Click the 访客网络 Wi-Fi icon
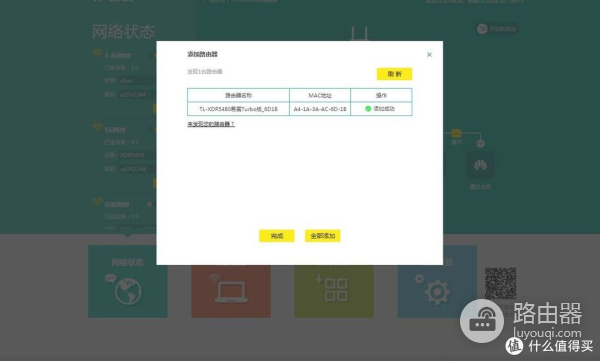Screen dimensions: 600x361 97,202
